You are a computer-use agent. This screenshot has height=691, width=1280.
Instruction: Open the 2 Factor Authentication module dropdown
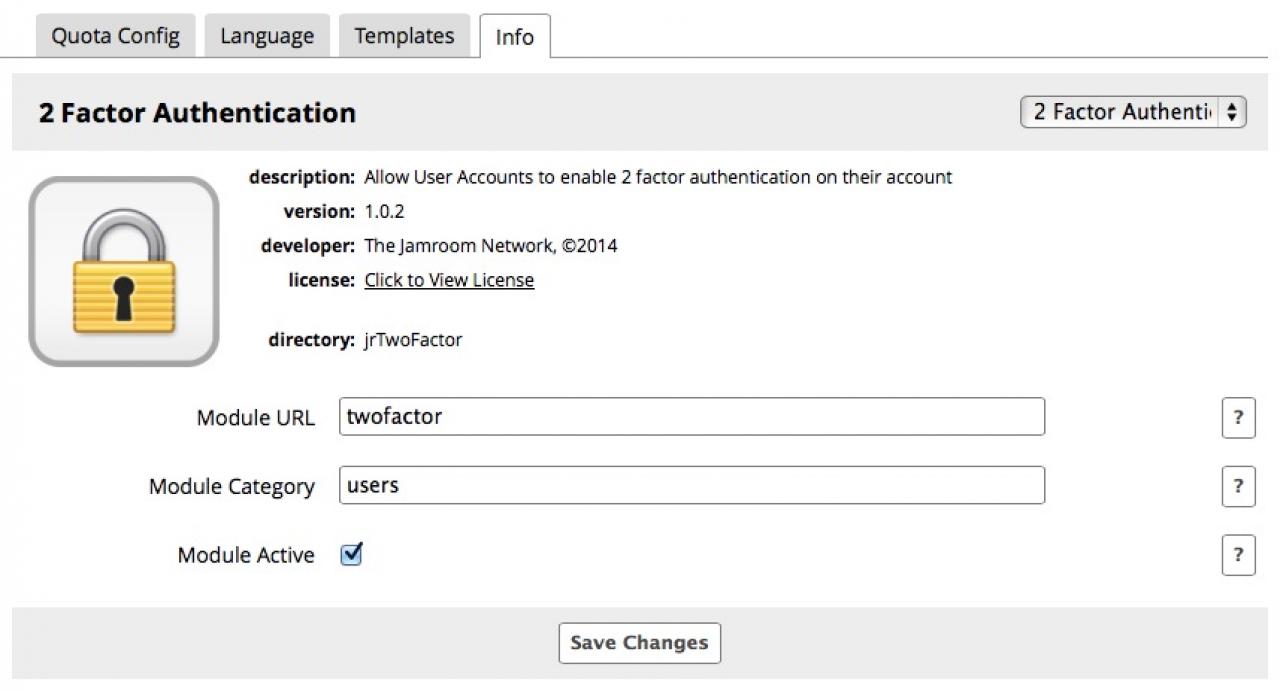pyautogui.click(x=1132, y=112)
